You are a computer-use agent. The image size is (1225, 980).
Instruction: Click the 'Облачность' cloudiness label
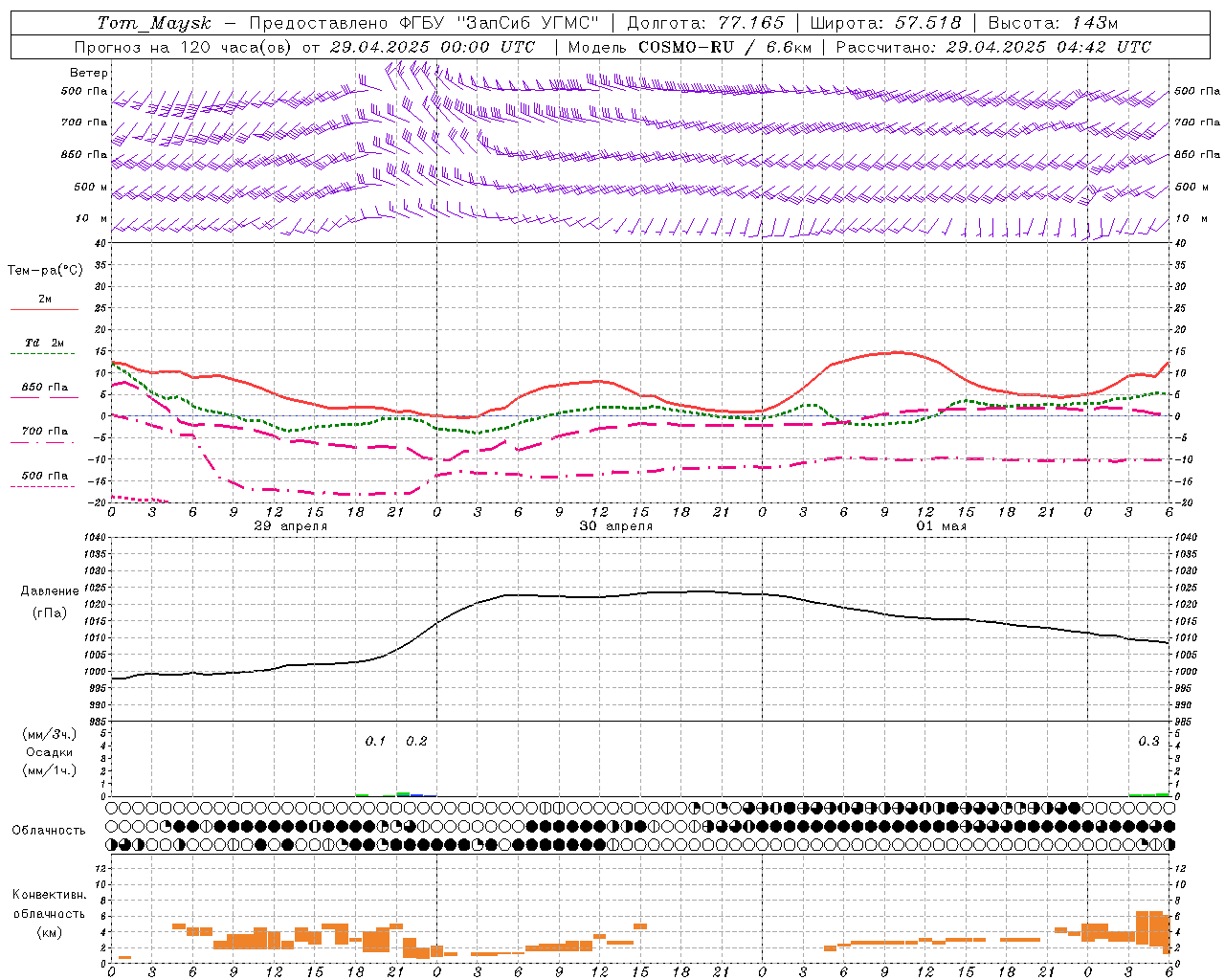pyautogui.click(x=49, y=830)
